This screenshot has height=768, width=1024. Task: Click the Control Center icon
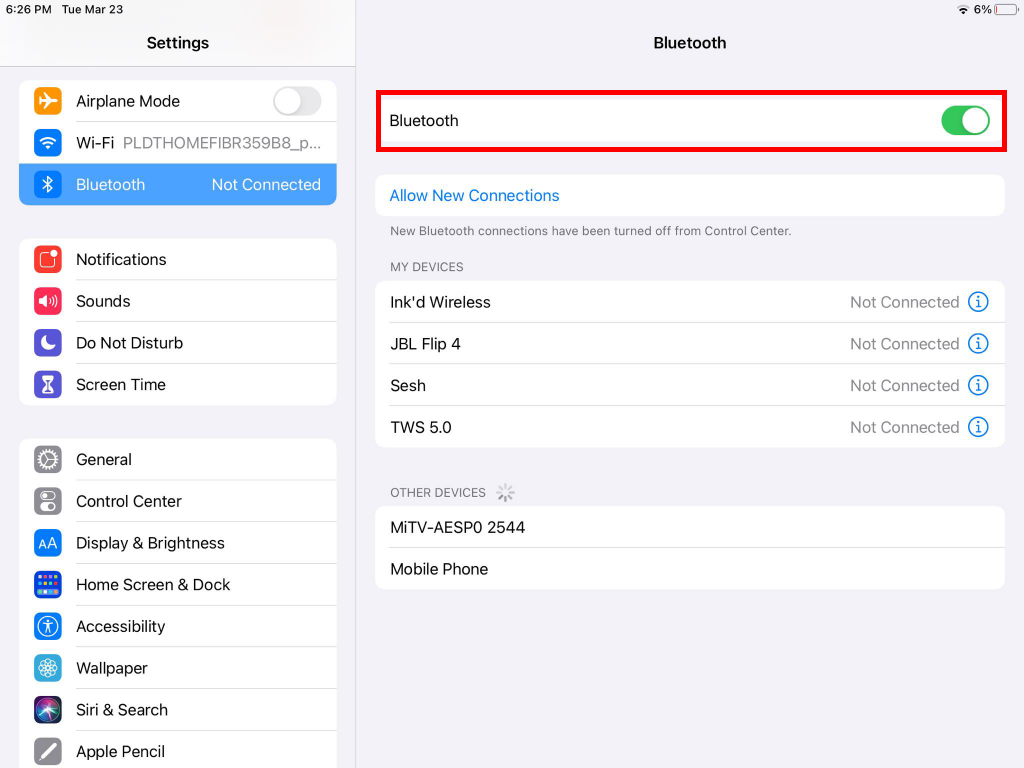click(49, 501)
